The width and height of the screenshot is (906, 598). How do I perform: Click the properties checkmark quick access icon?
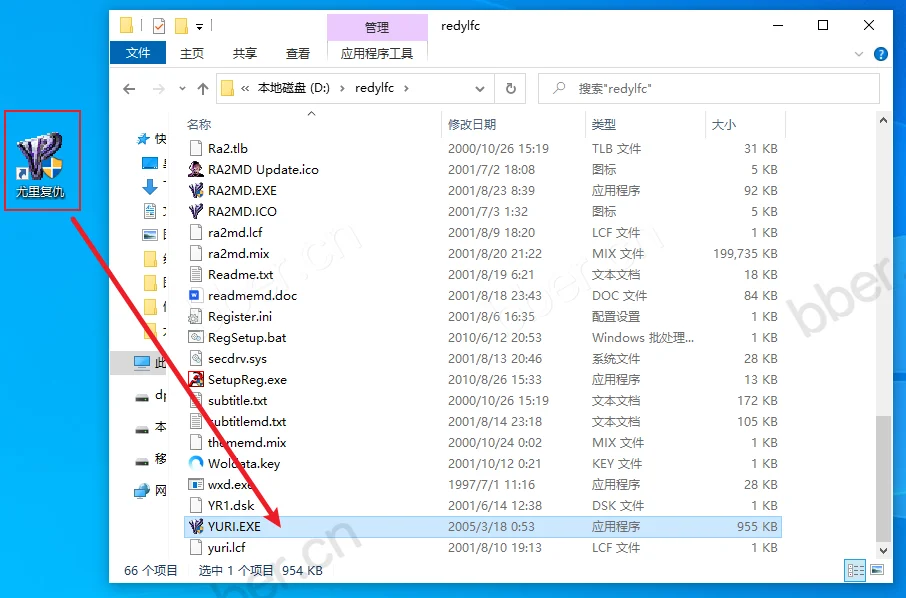coord(159,26)
